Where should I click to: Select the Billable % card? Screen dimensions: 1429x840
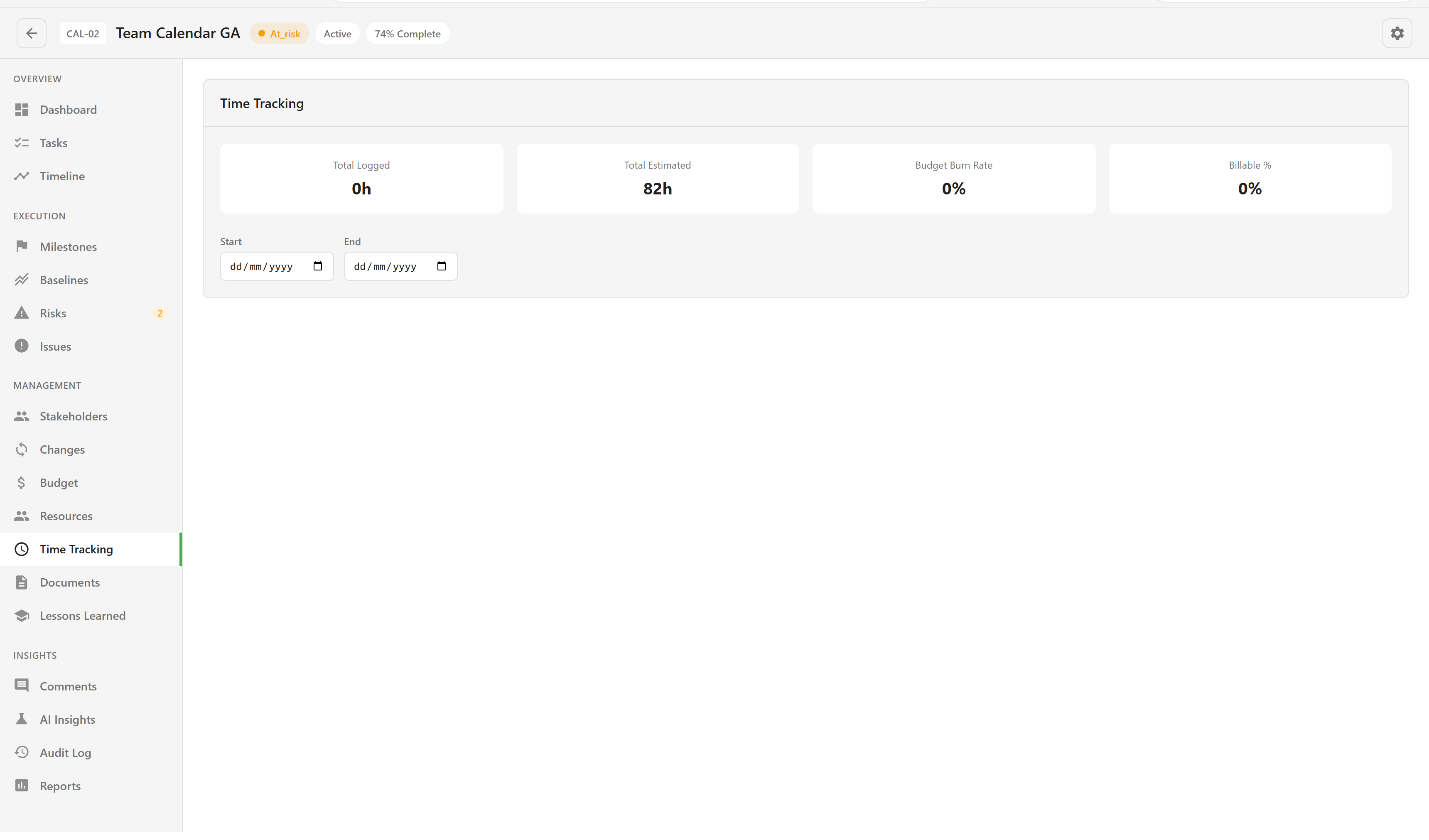(1250, 179)
